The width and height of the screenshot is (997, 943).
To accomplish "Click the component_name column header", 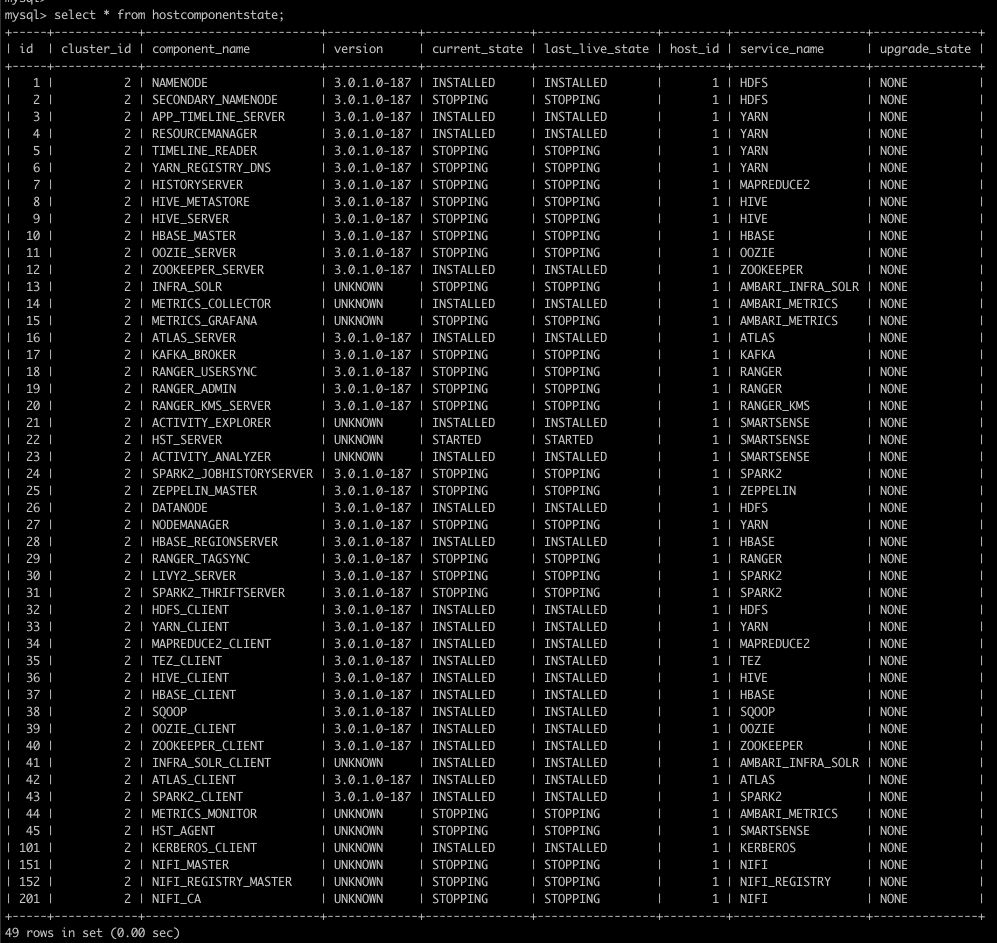I will click(x=201, y=49).
